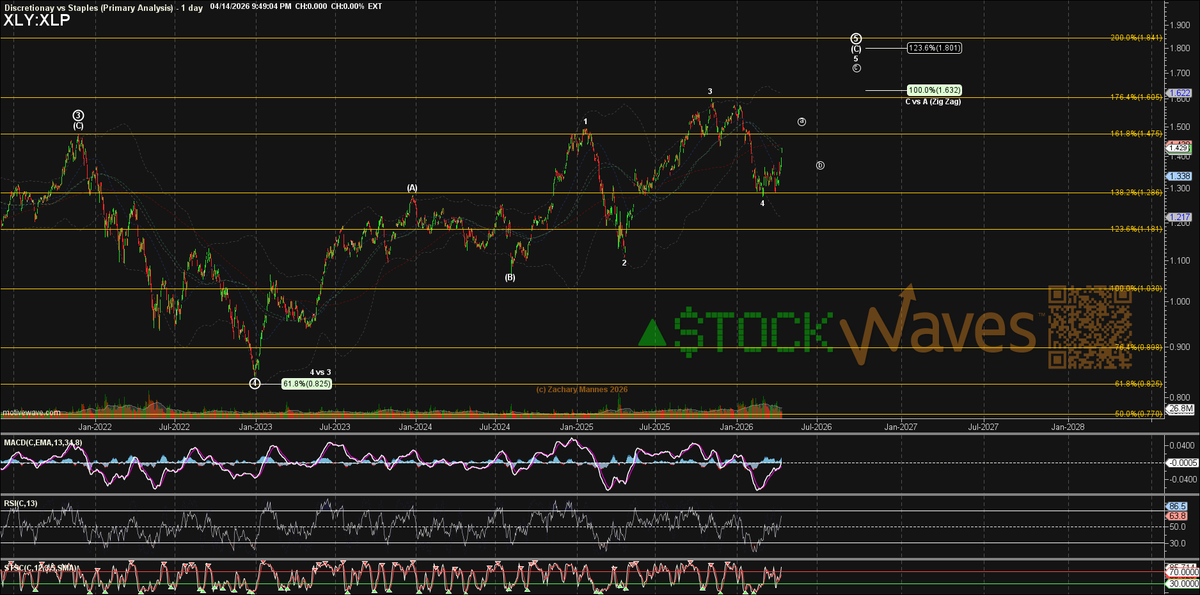Click the Jul-2023 date on the time axis
This screenshot has width=1200, height=595.
pos(334,425)
